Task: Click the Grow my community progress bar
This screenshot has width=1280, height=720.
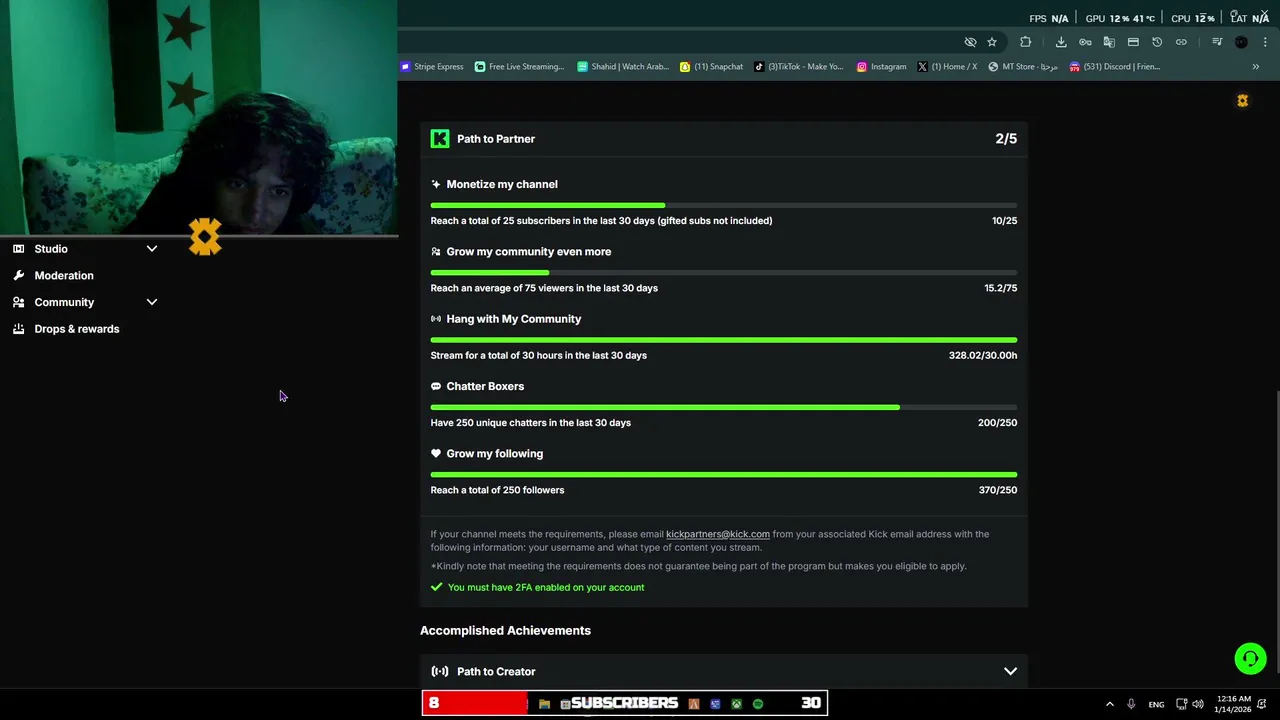Action: coord(724,272)
